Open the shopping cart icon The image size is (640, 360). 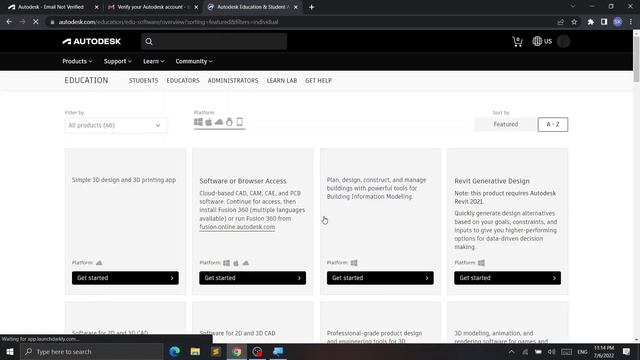[x=517, y=41]
